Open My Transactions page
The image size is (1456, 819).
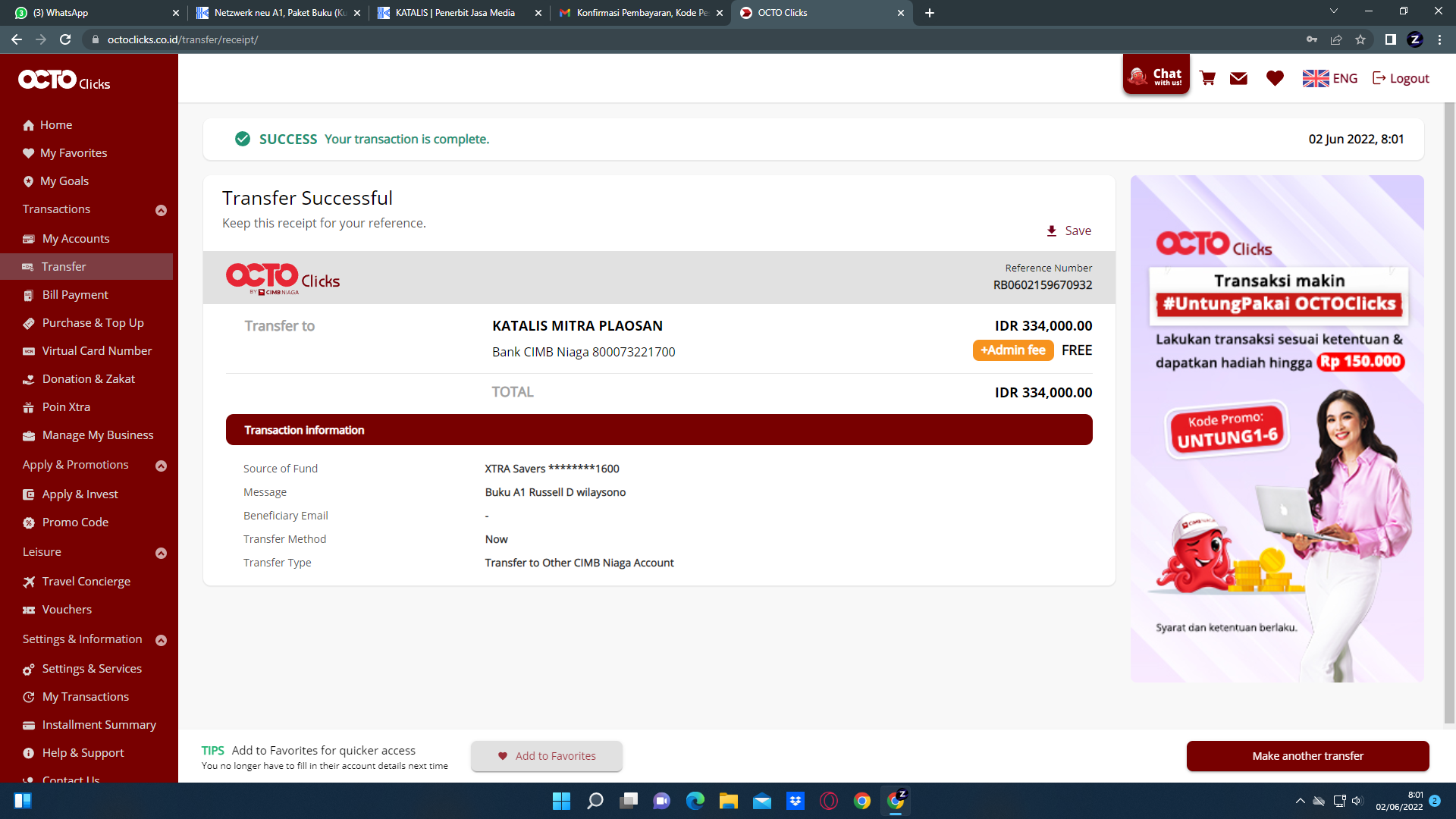point(76,696)
